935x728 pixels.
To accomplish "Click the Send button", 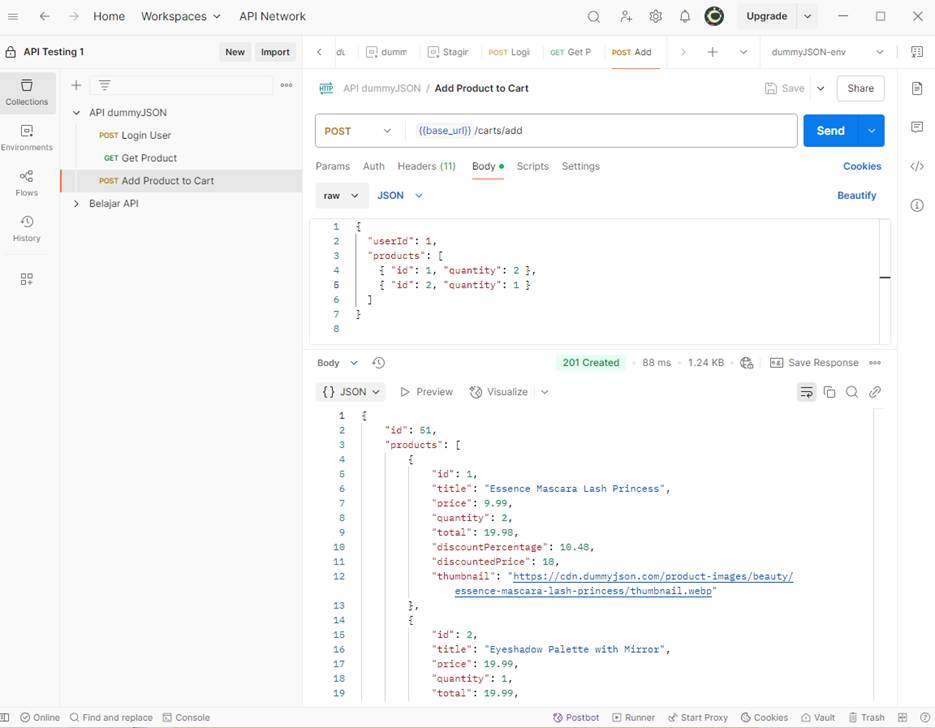I will pyautogui.click(x=830, y=131).
